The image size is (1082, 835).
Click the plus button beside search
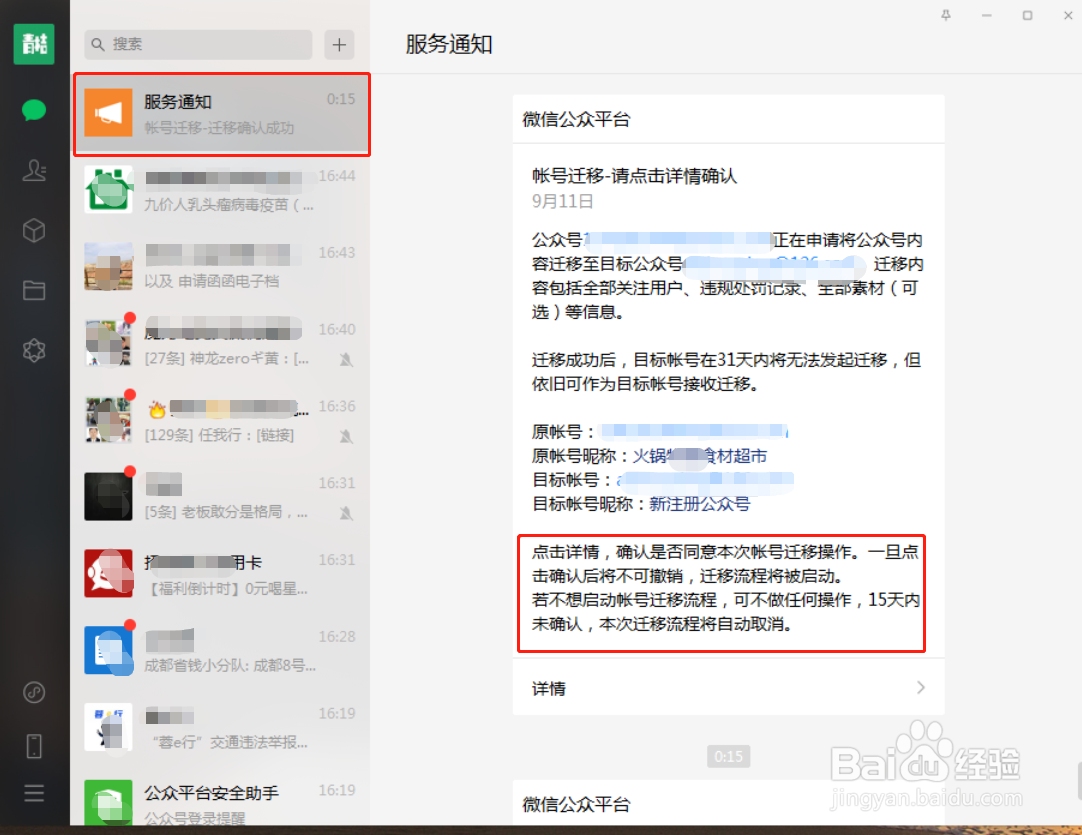[339, 44]
